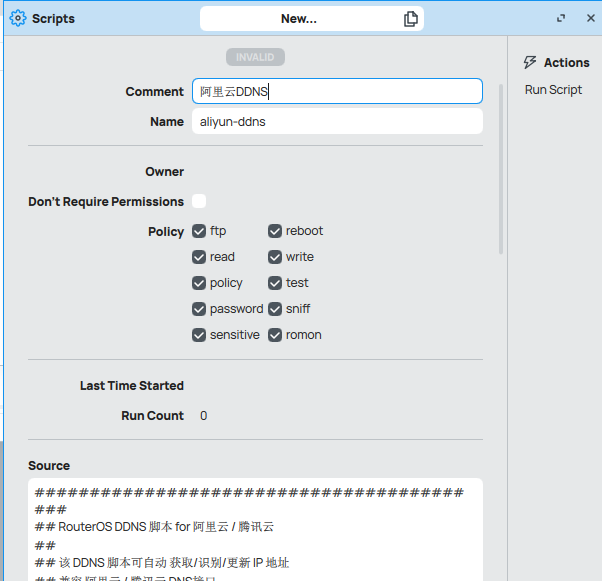Close the Scripts panel
This screenshot has height=581, width=602.
[591, 18]
